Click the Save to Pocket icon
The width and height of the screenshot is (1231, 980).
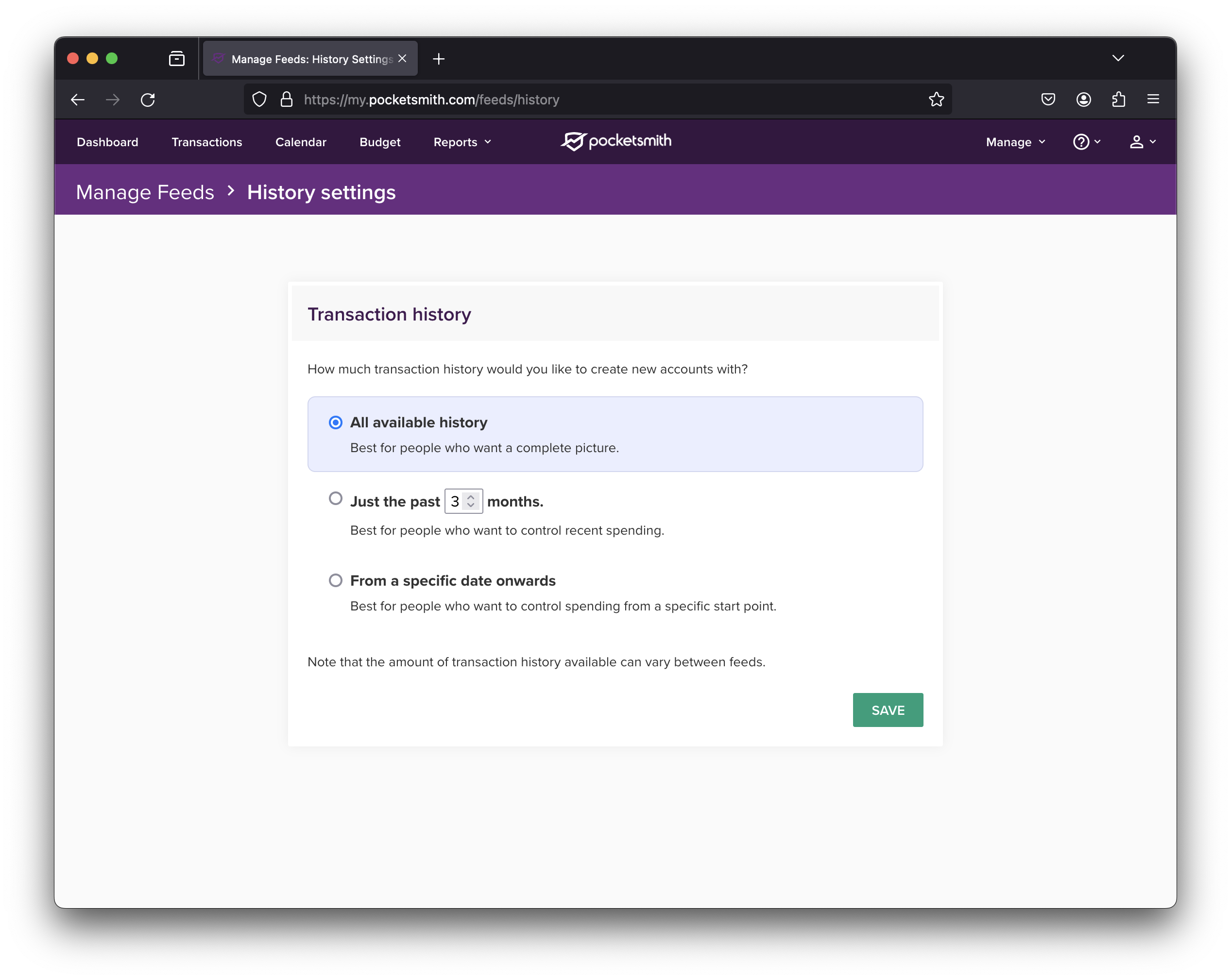tap(1048, 100)
